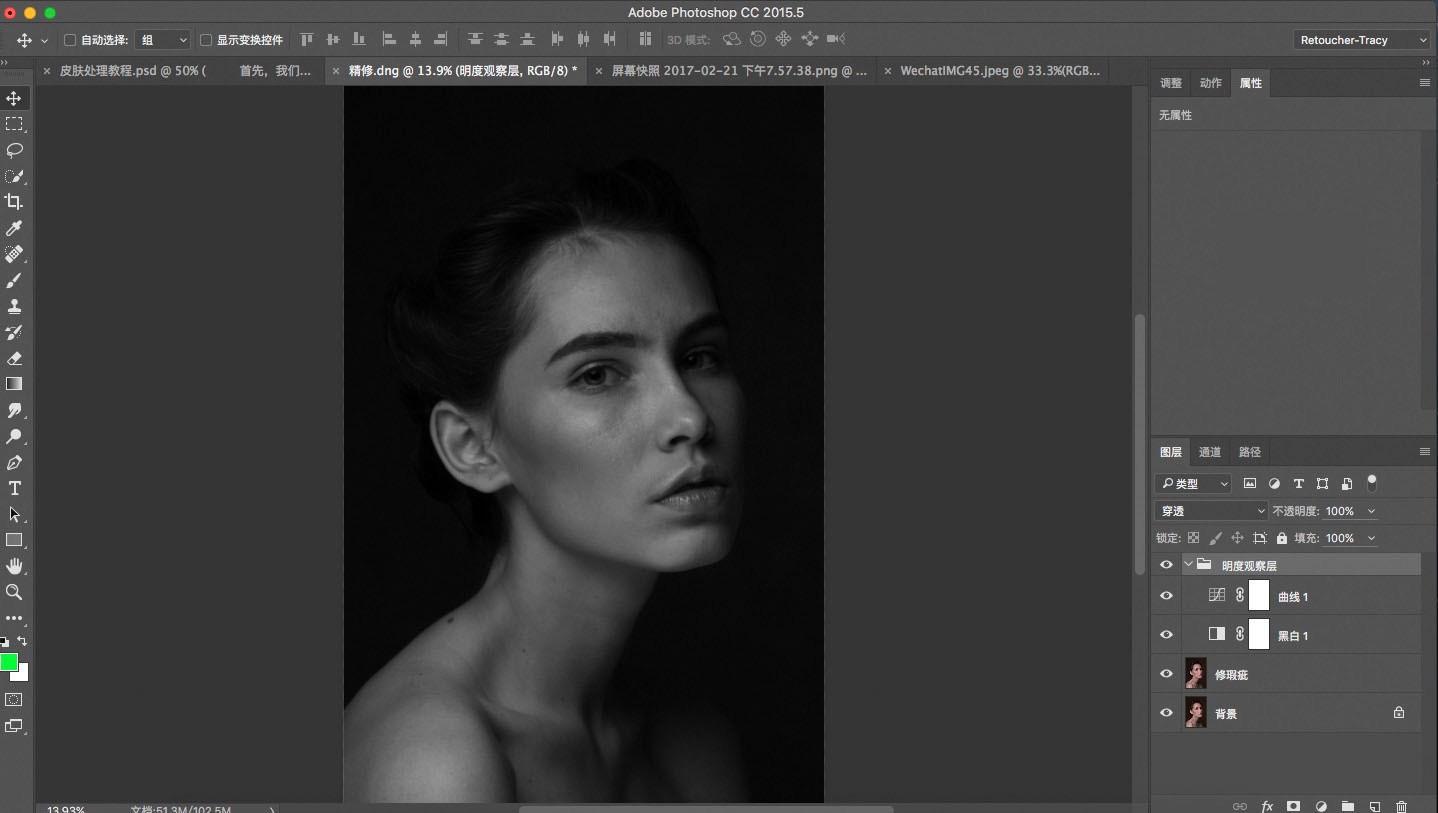Select the Clone Stamp tool
The image size is (1438, 813).
(14, 306)
